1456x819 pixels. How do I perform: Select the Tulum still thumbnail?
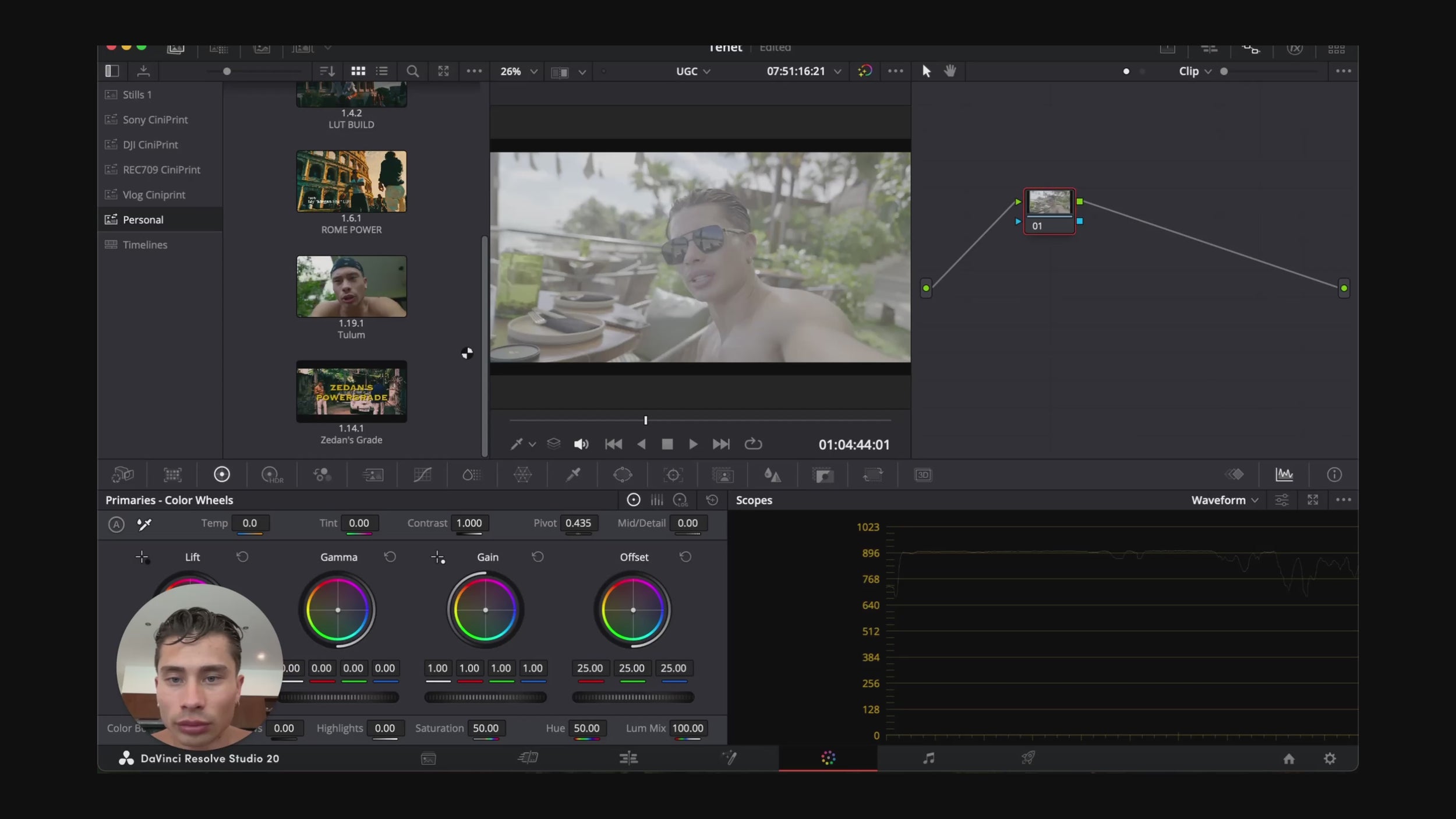(351, 287)
